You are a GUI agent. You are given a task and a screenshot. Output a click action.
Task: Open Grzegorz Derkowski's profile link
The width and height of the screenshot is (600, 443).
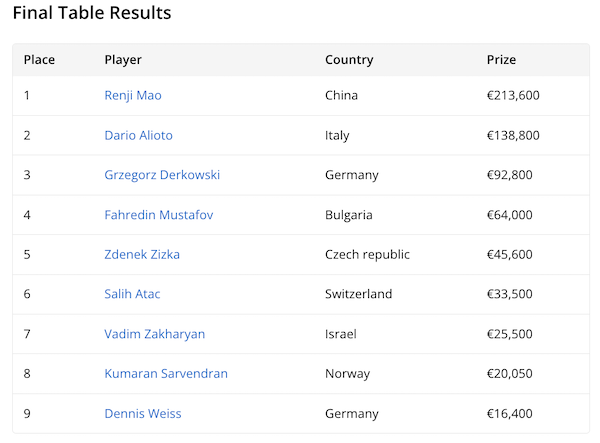162,175
